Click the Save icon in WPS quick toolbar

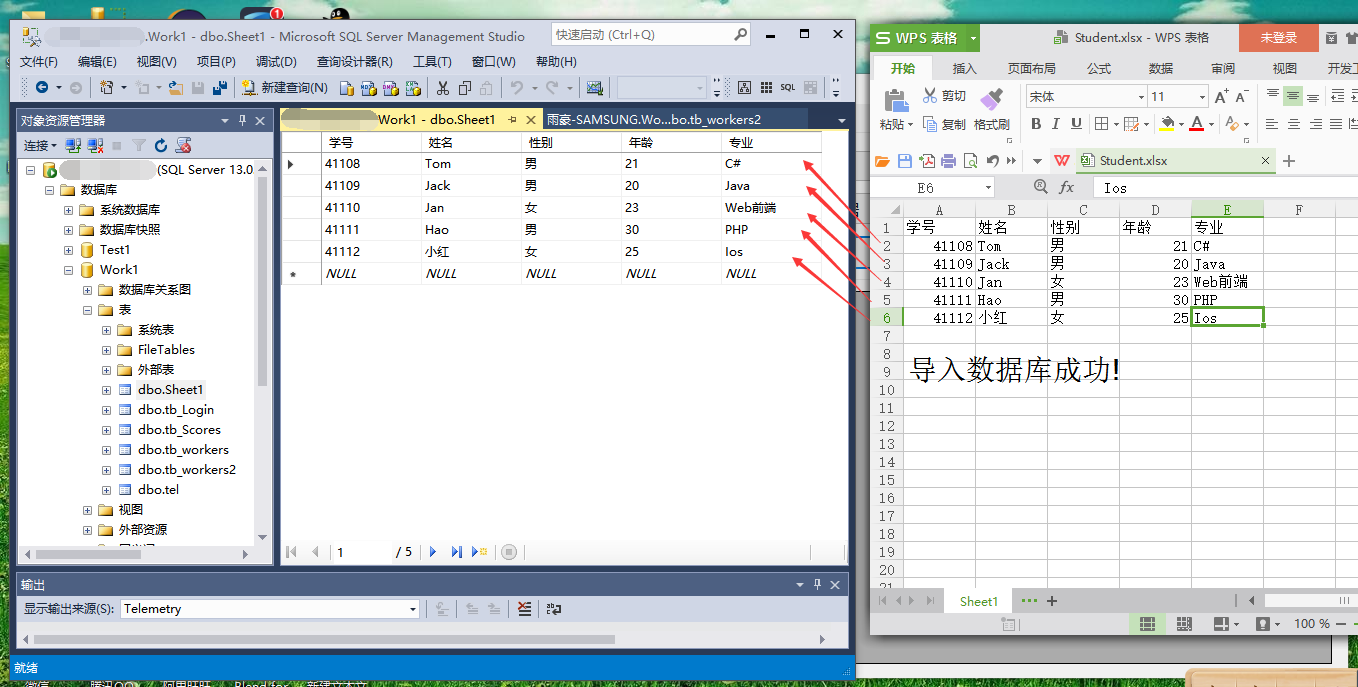click(904, 161)
